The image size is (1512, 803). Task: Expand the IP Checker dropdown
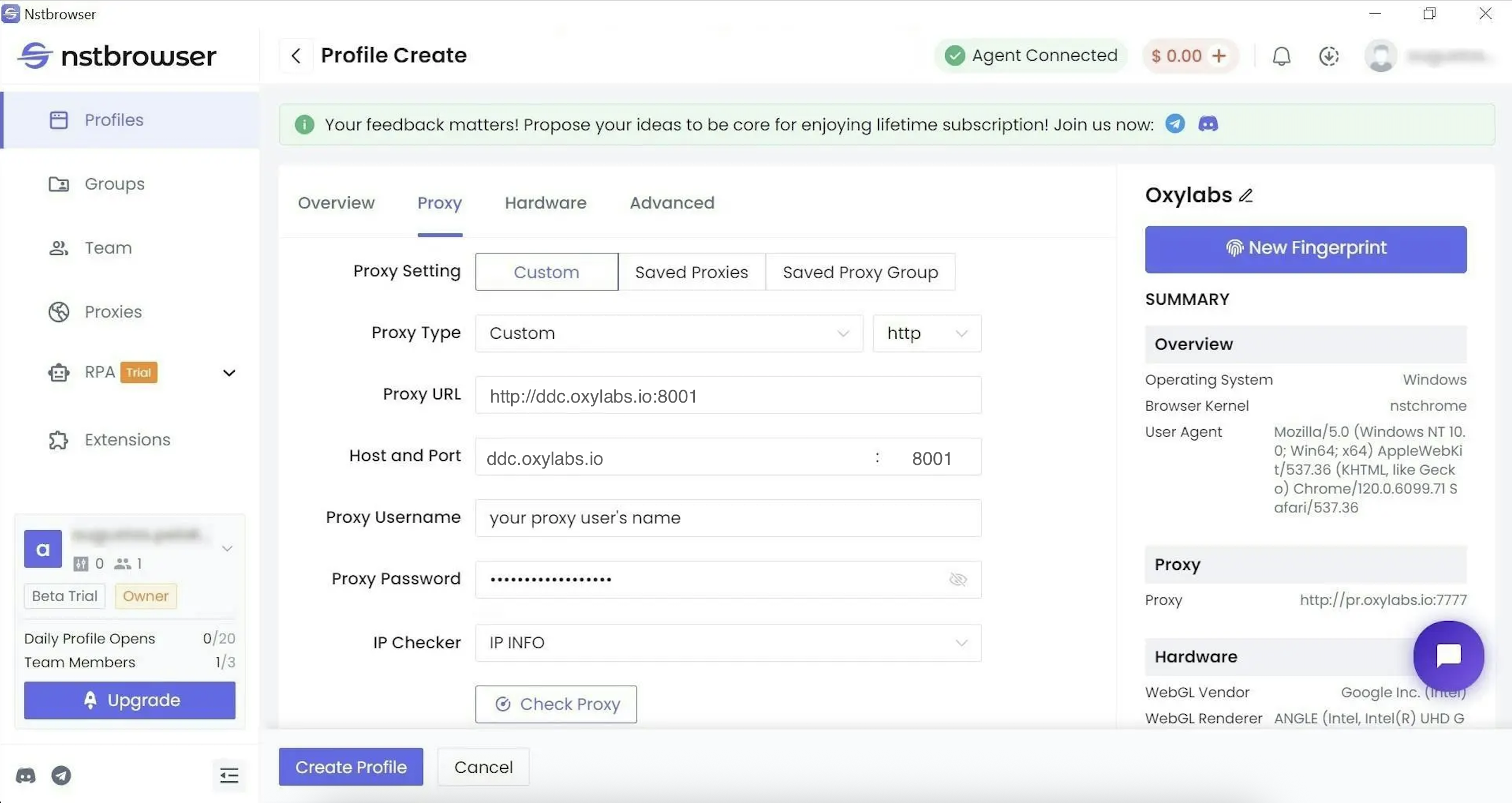pyautogui.click(x=727, y=643)
